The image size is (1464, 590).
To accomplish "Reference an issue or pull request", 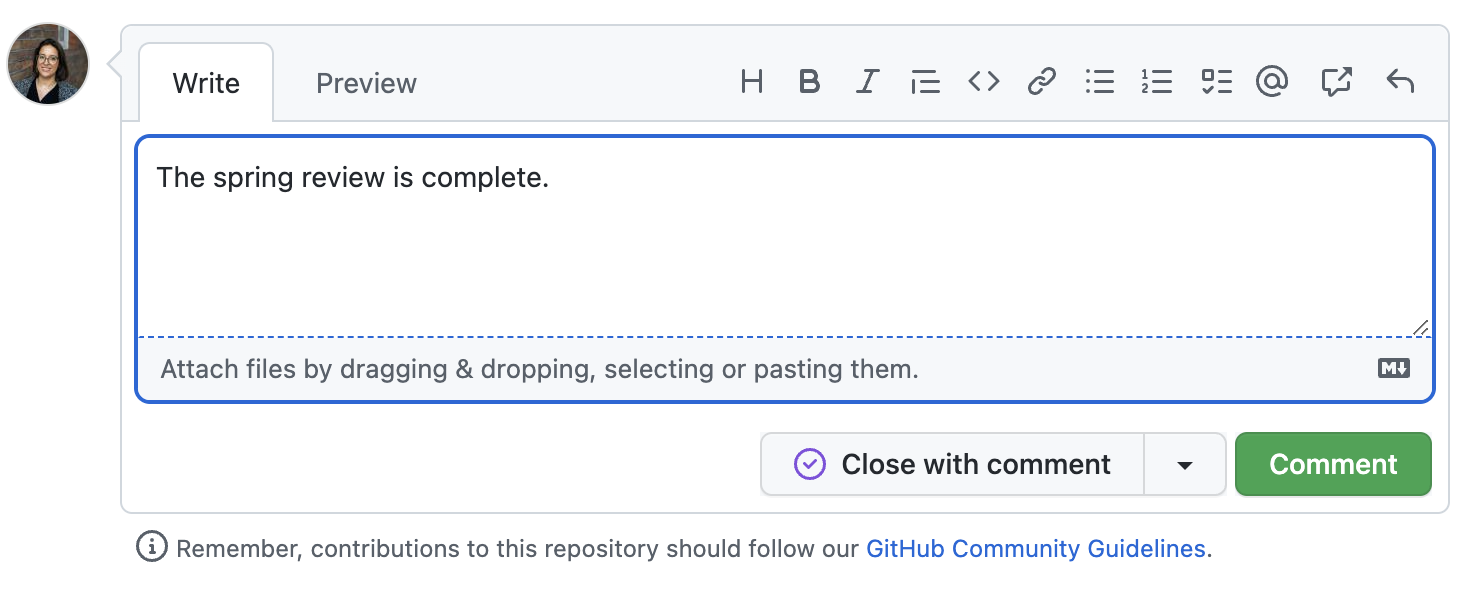I will tap(1336, 82).
